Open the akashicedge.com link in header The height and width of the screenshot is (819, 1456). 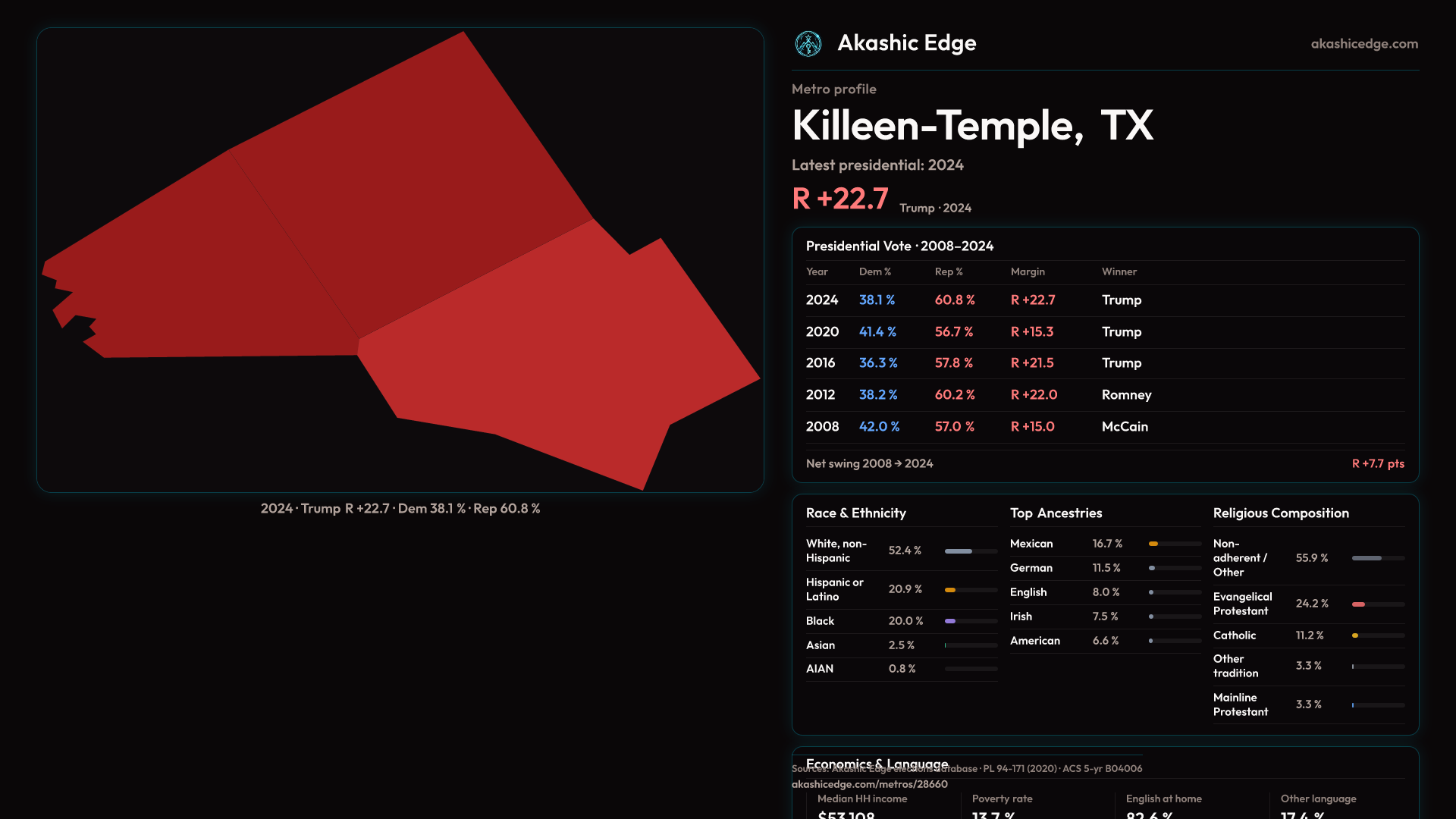1363,44
